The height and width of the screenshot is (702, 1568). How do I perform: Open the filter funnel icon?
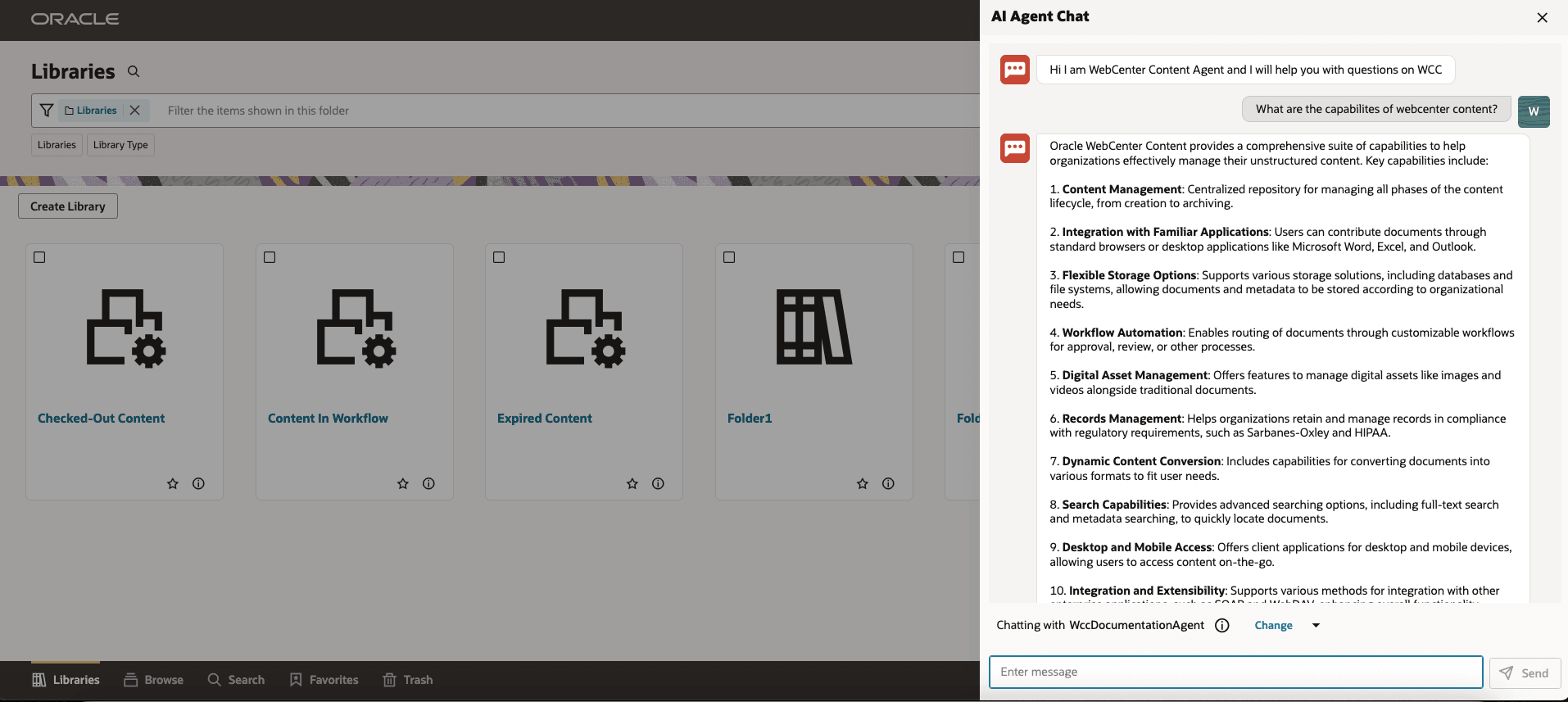pyautogui.click(x=47, y=110)
